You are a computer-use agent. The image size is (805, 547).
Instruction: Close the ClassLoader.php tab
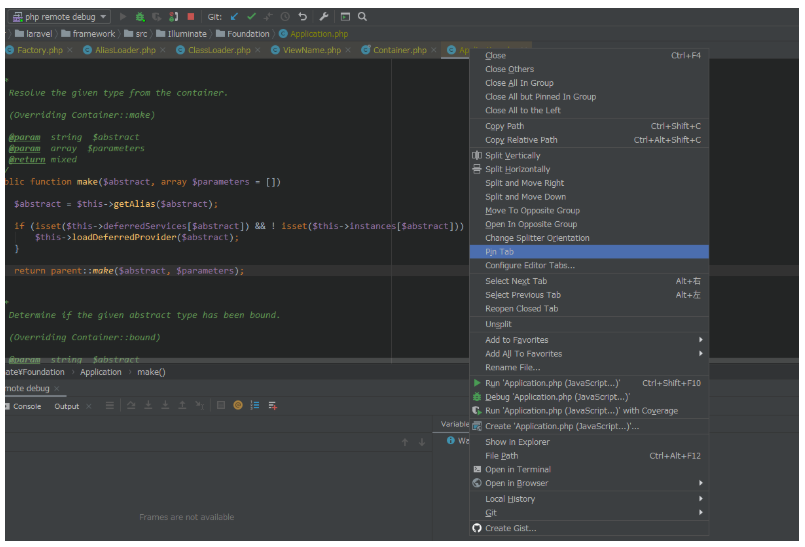(258, 50)
